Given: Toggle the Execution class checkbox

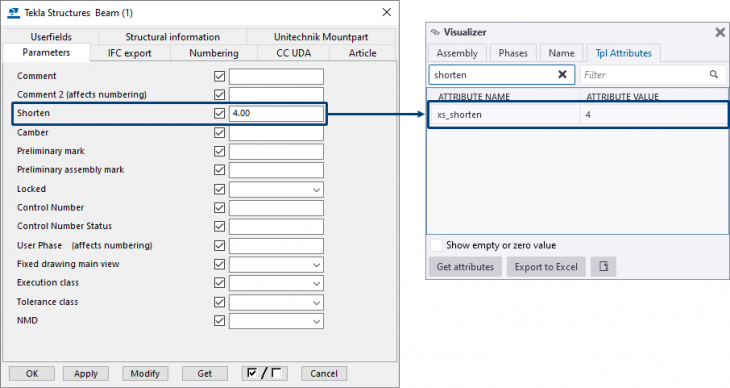Looking at the screenshot, I should (219, 283).
